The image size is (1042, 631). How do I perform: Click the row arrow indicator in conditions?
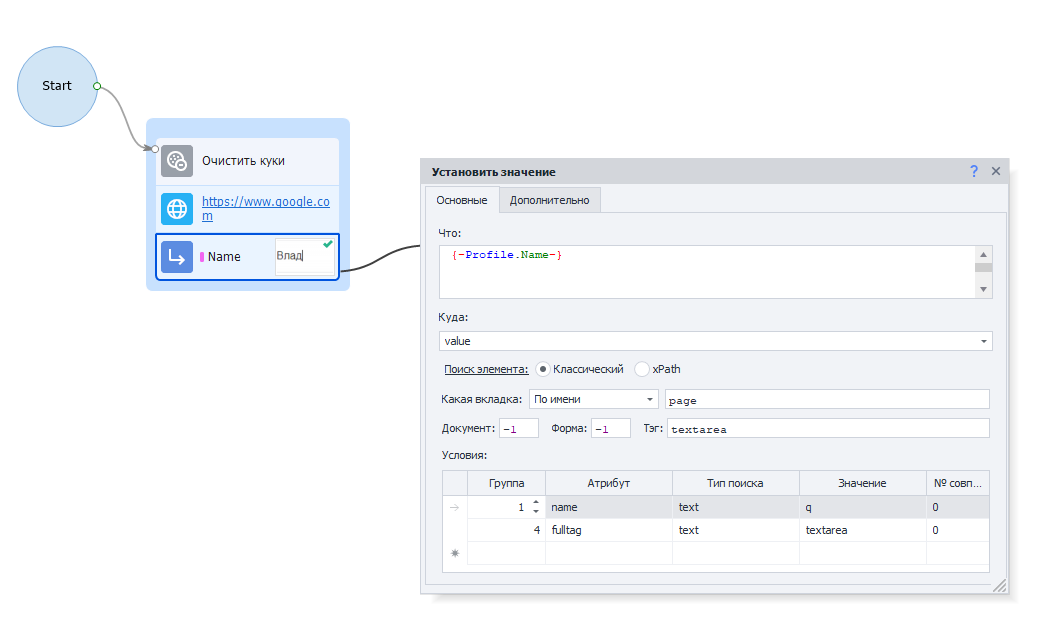click(x=455, y=508)
